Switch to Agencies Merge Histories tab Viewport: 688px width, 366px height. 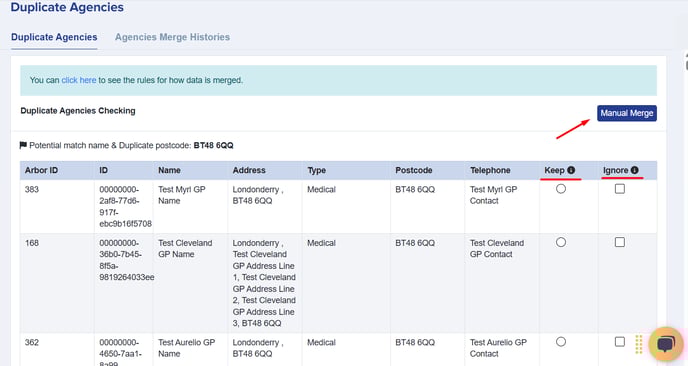[x=172, y=37]
